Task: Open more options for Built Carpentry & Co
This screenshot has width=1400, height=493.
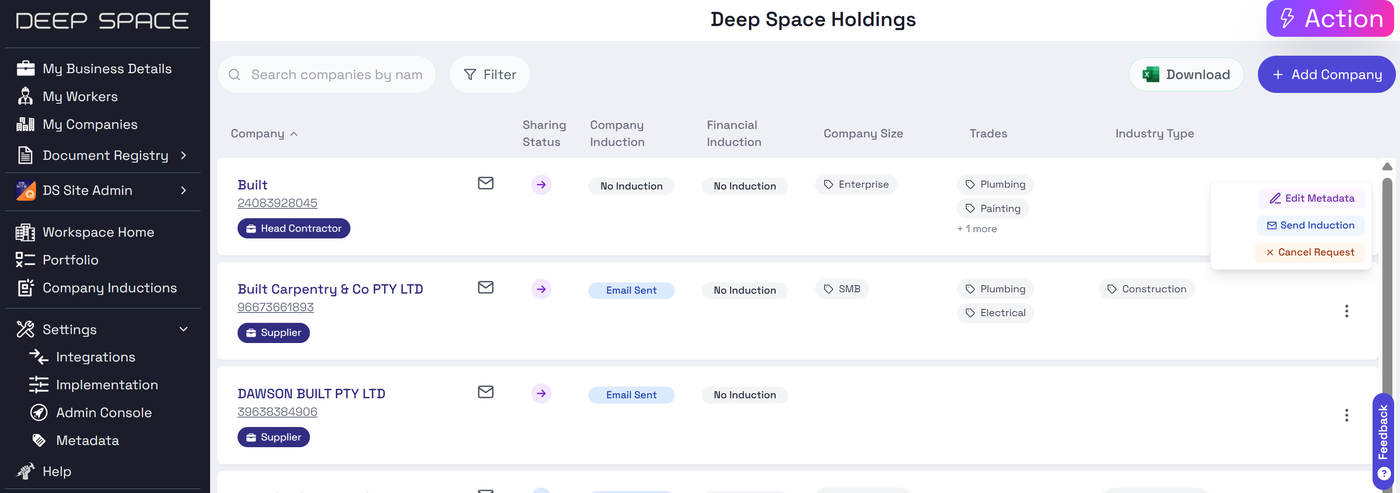Action: (1346, 311)
